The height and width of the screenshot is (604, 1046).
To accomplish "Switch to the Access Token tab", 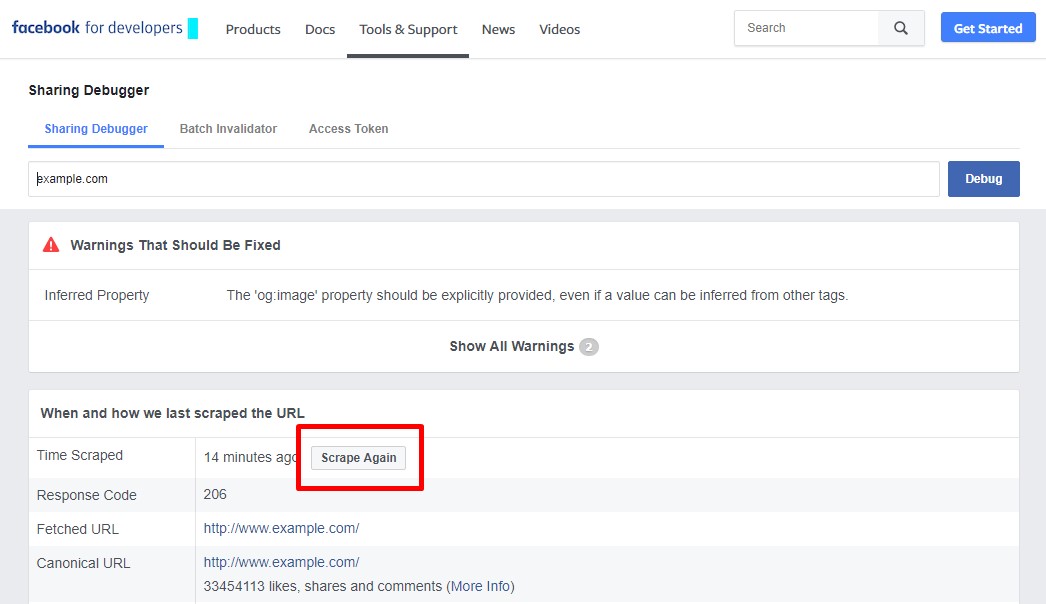I will point(348,128).
